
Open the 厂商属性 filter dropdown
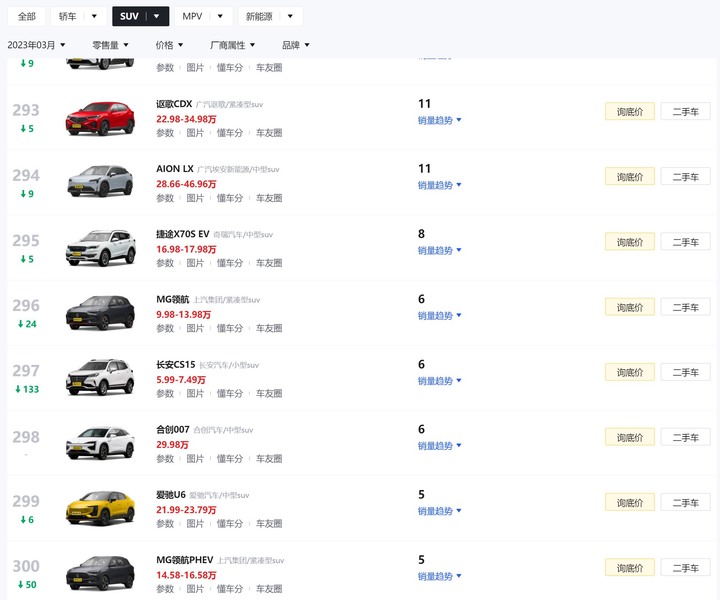232,45
